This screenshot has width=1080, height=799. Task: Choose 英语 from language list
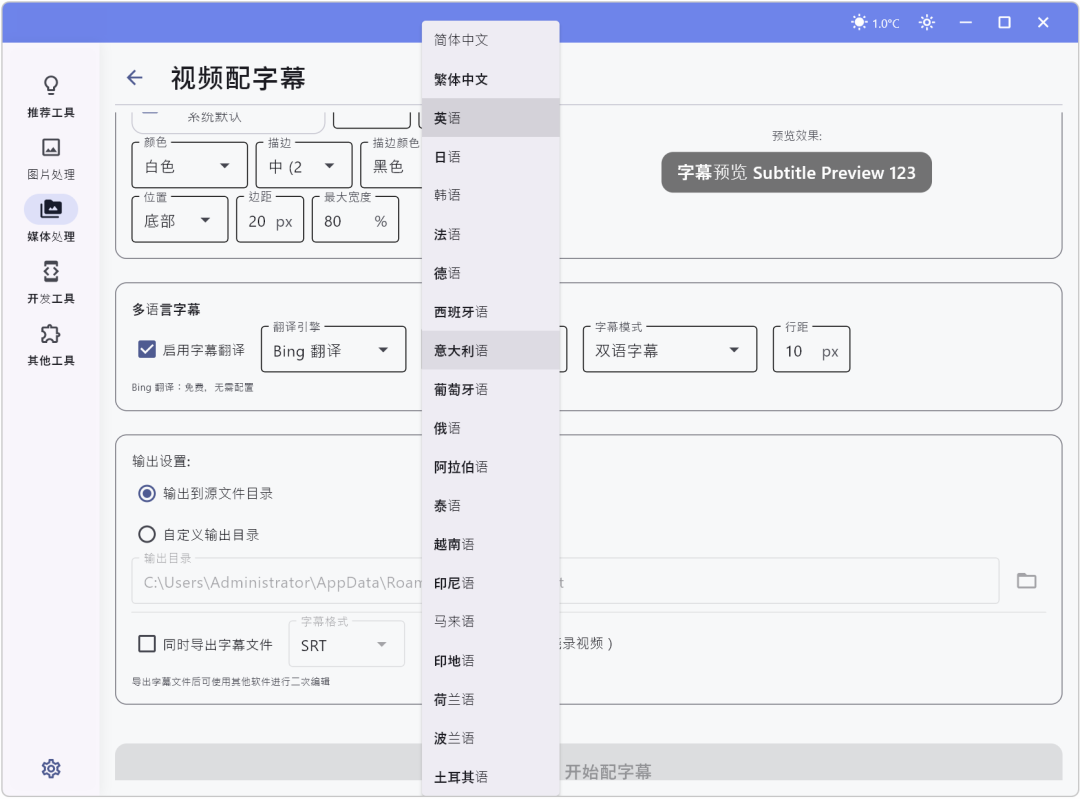[490, 118]
